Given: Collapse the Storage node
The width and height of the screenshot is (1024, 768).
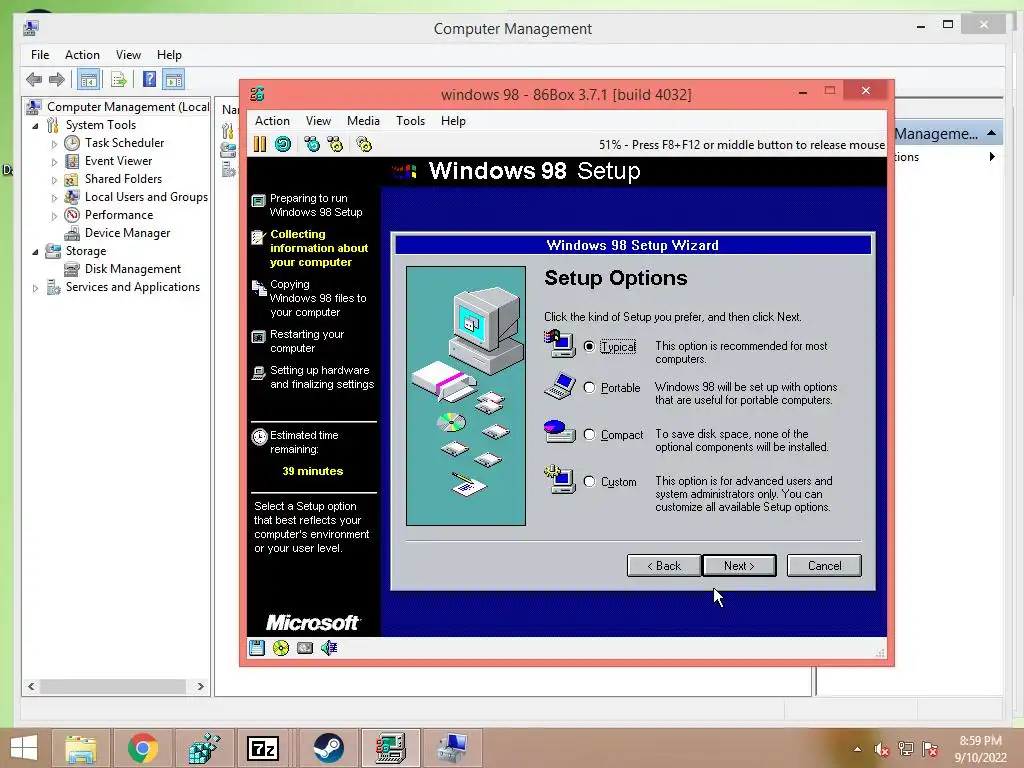Looking at the screenshot, I should 35,251.
